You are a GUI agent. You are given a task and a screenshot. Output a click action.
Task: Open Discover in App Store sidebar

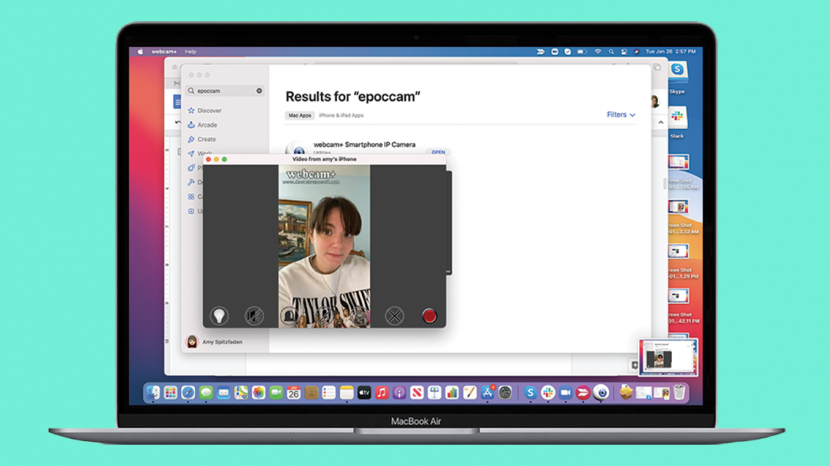[204, 111]
